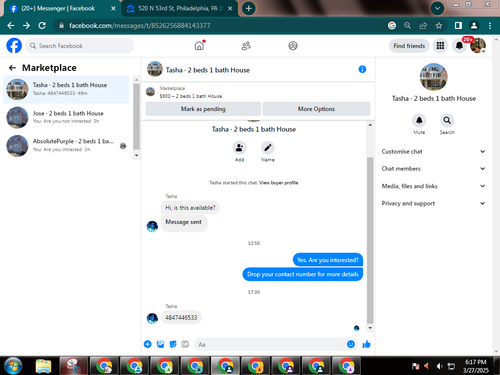Open a new browser tab
This screenshot has width=500, height=375.
tap(248, 8)
